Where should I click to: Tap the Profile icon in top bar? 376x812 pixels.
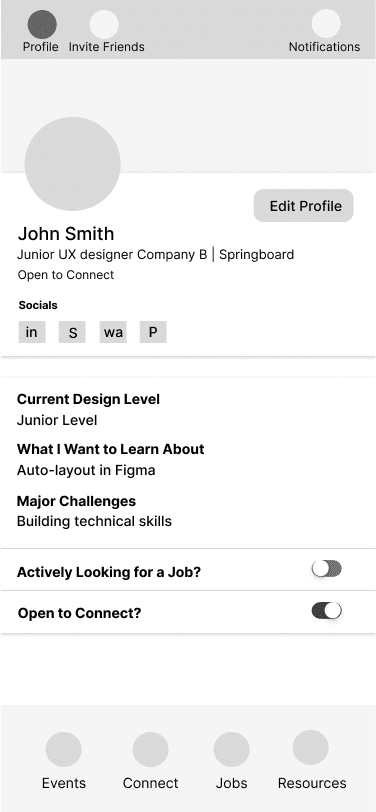pos(42,24)
